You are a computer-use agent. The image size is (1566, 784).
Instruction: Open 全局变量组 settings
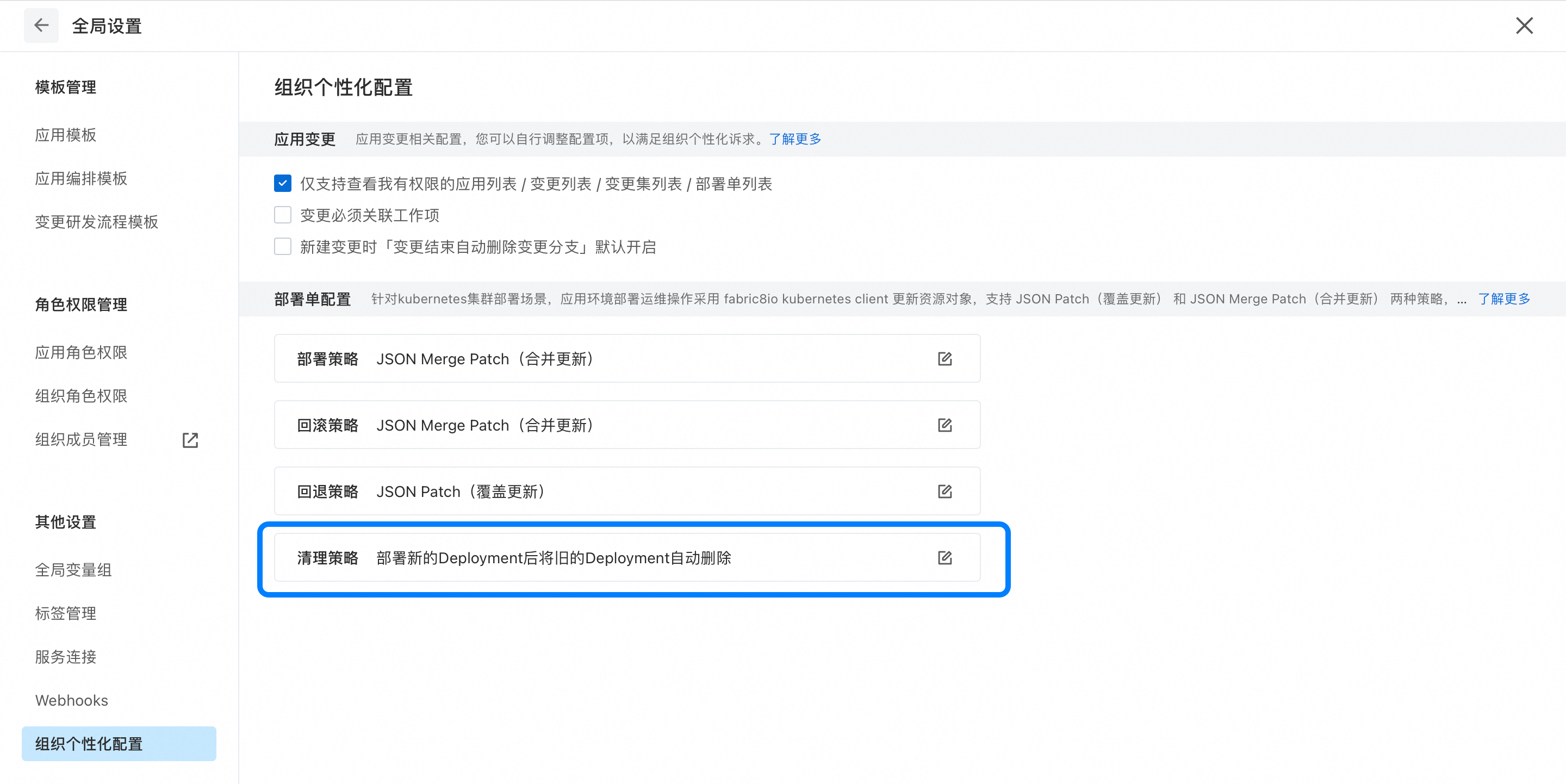[73, 570]
